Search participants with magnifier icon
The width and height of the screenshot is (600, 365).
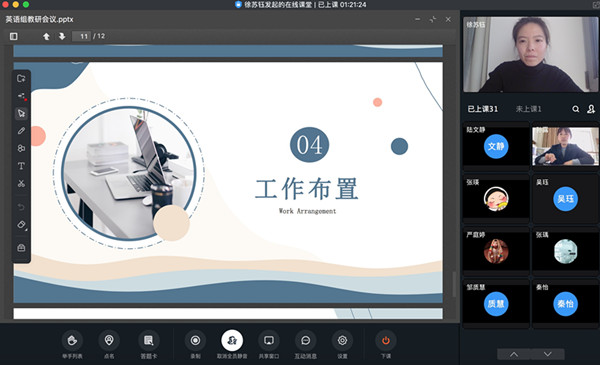576,109
